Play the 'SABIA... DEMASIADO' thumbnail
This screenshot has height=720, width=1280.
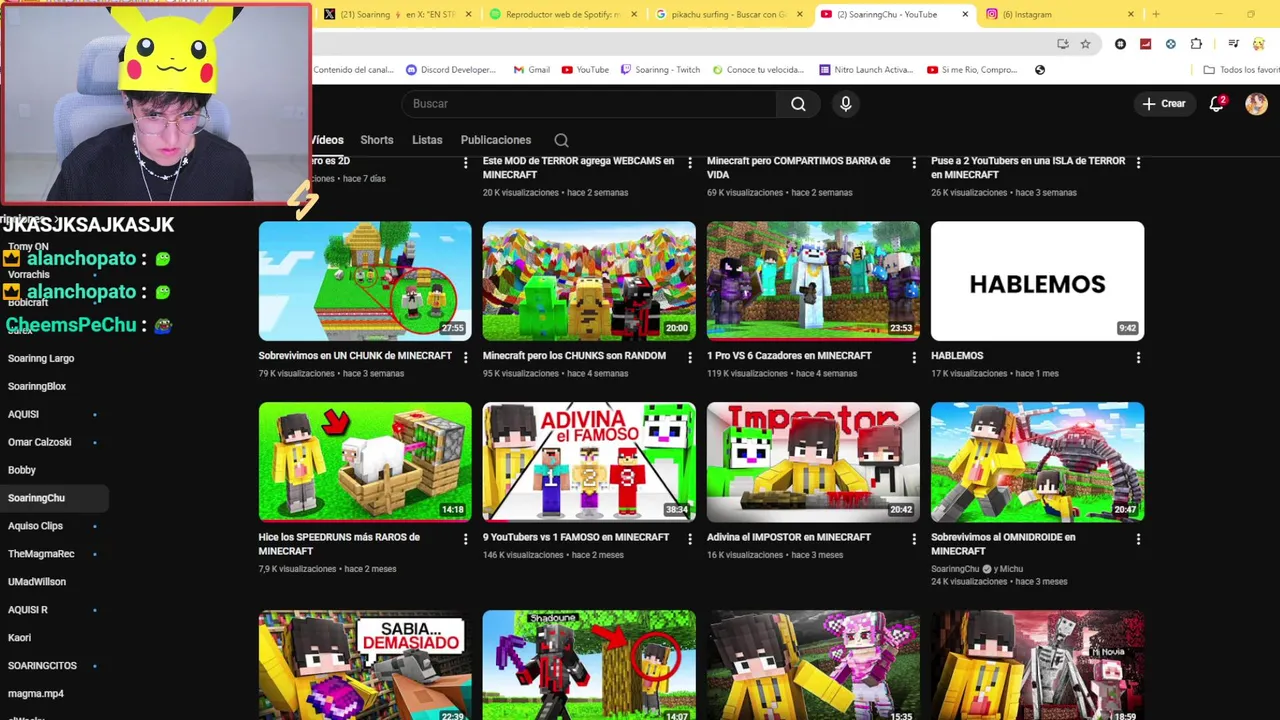(365, 665)
